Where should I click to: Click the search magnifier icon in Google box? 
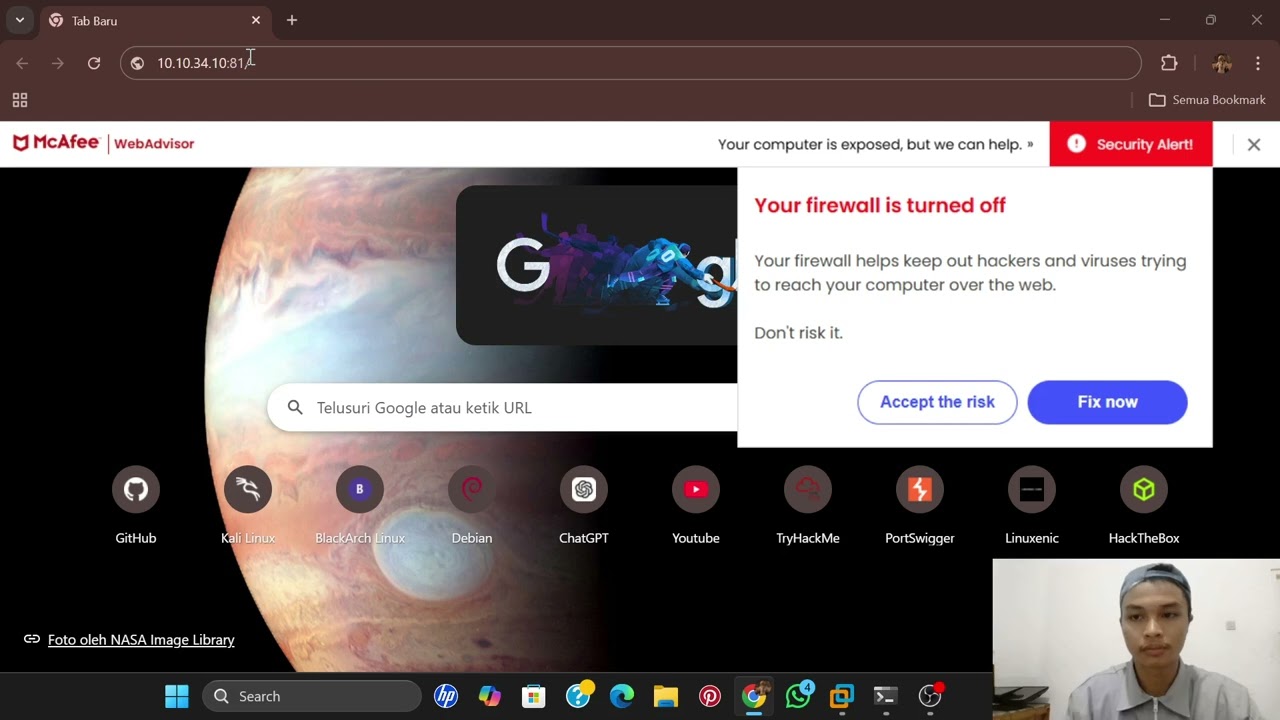[x=295, y=407]
